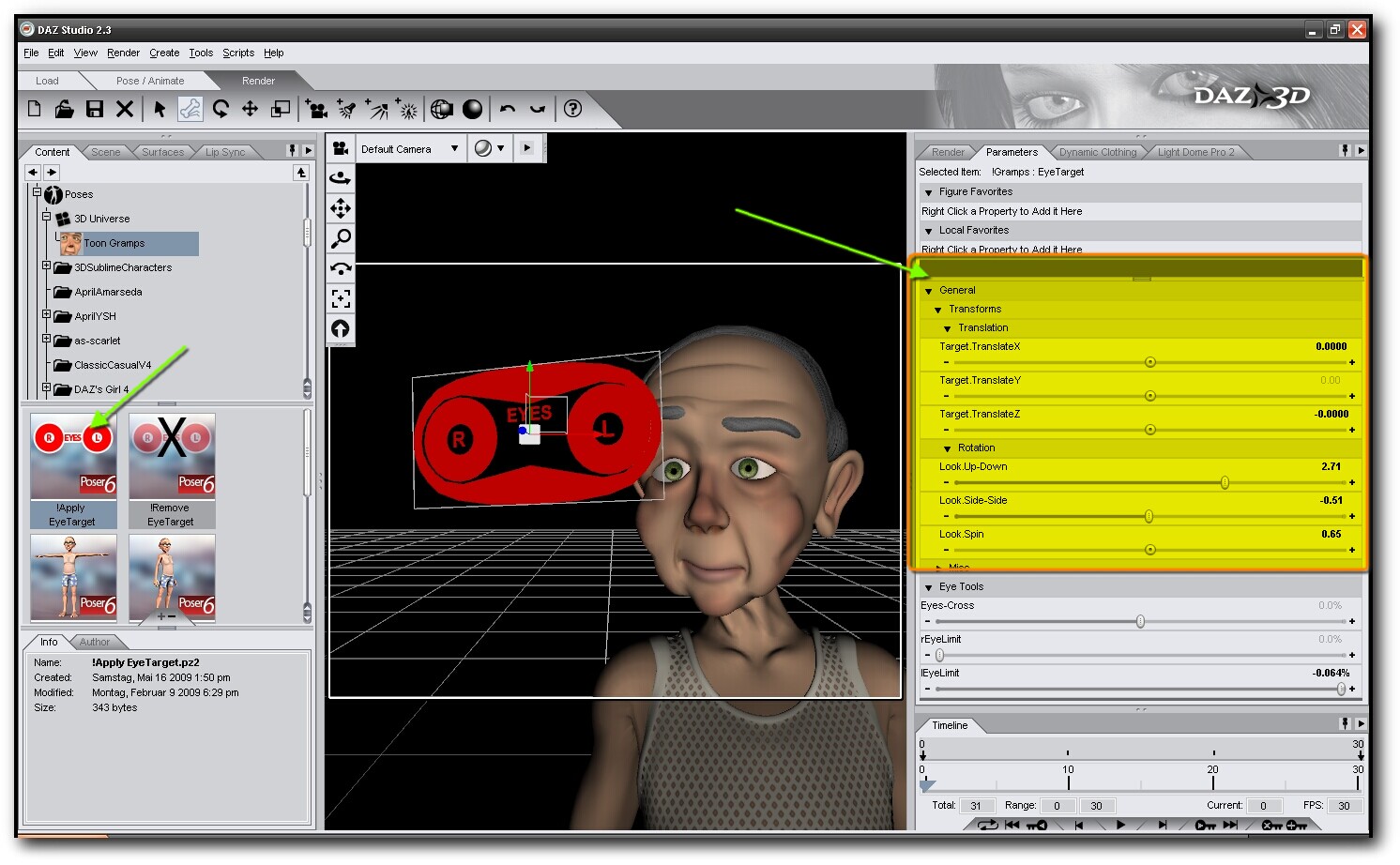The width and height of the screenshot is (1400, 865).
Task: Expand the AprilYSH folder in content tree
Action: [x=46, y=315]
